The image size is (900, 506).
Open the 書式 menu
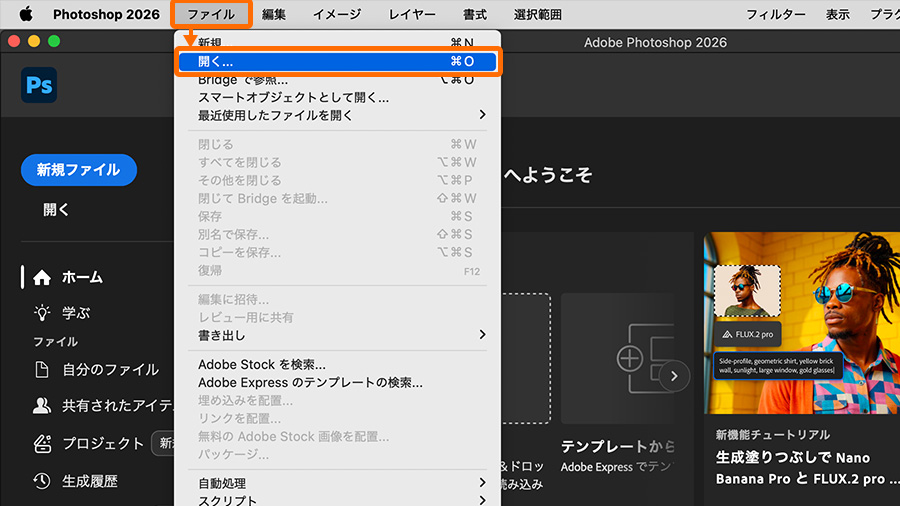click(475, 14)
